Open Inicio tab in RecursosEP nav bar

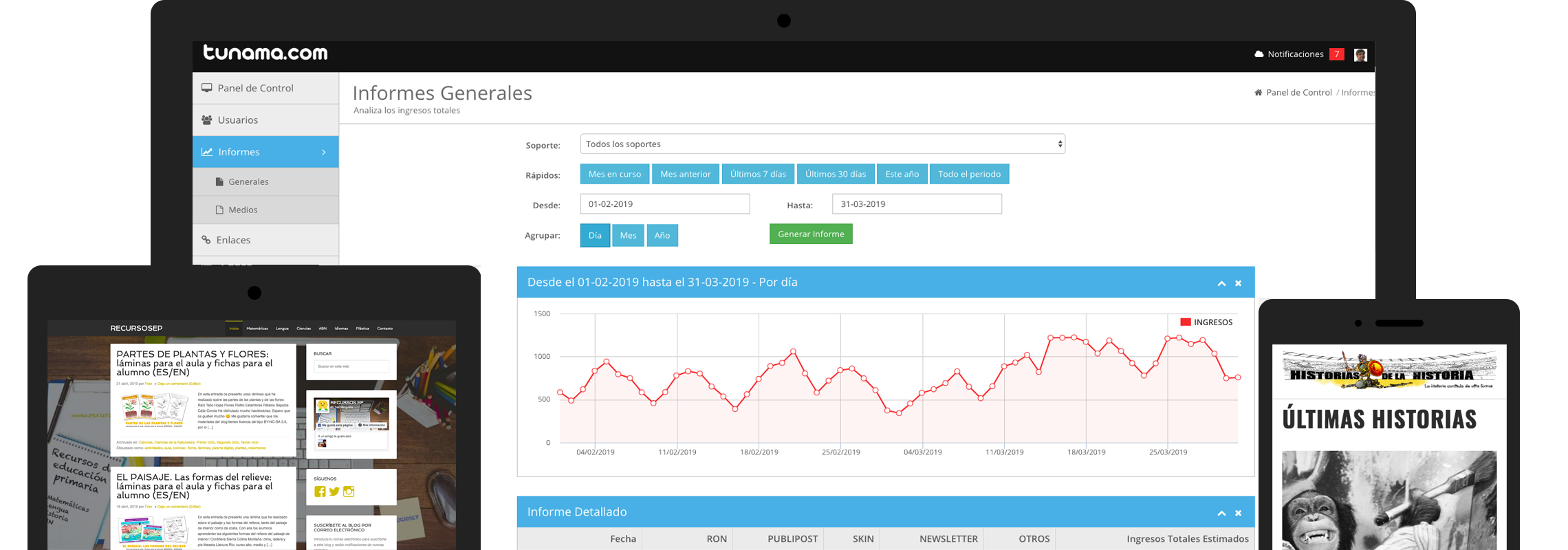click(234, 329)
